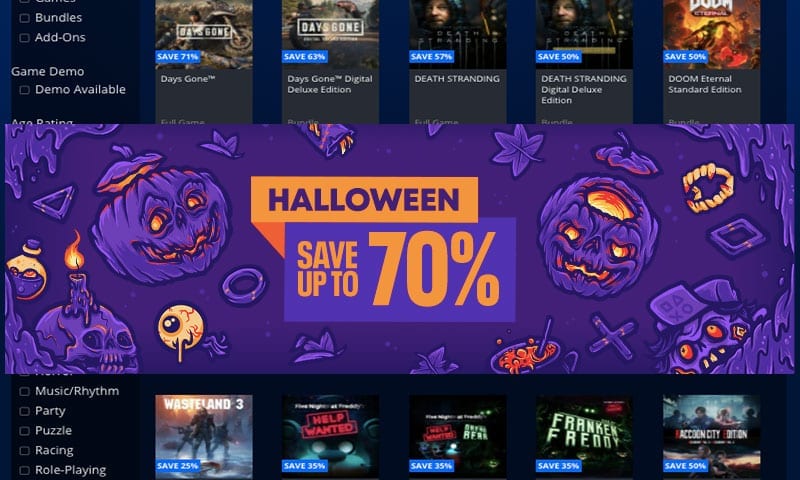This screenshot has height=480, width=800.
Task: Enable the Demo Available checkbox
Action: [24, 90]
